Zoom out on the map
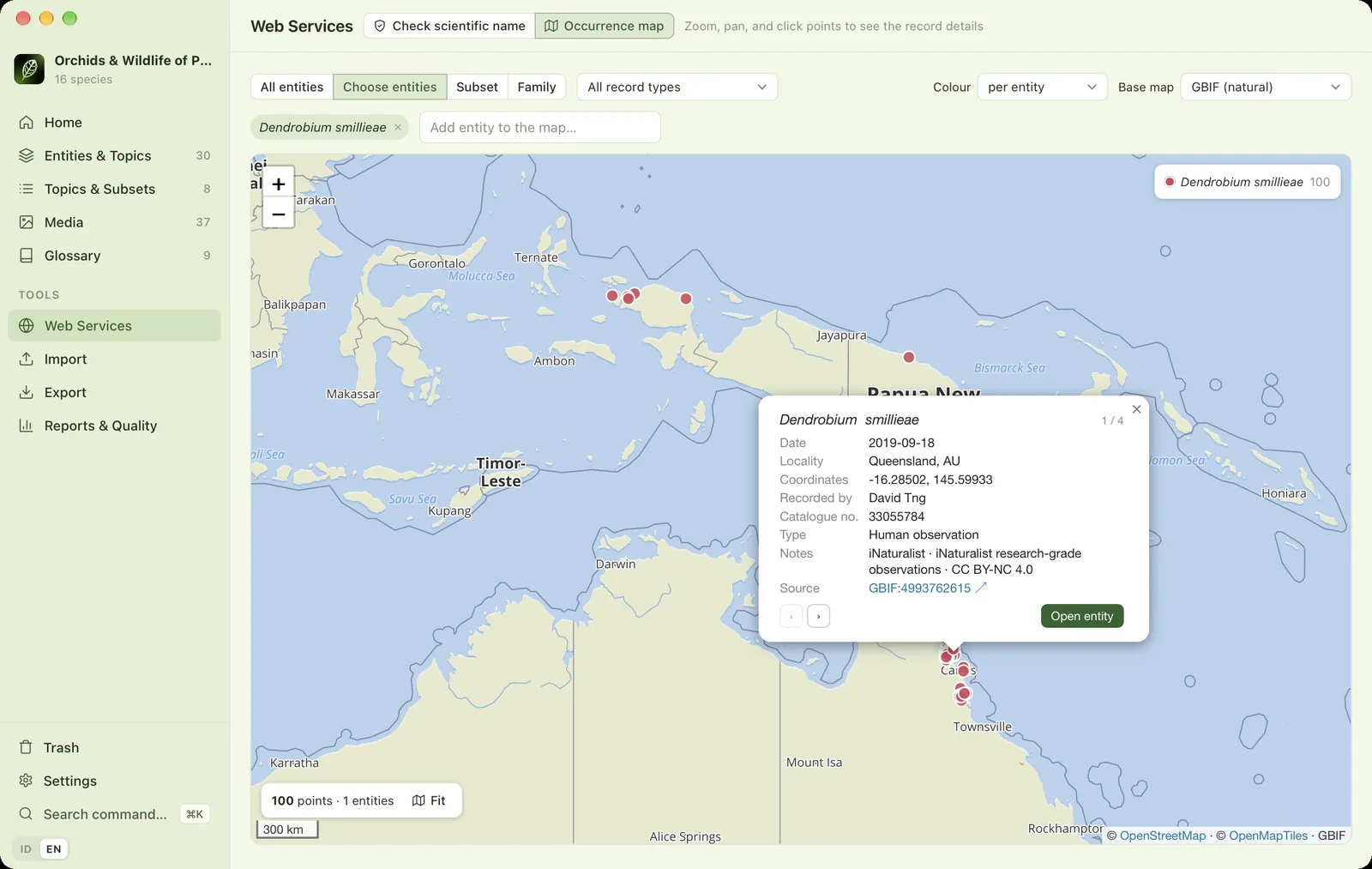 coord(279,214)
